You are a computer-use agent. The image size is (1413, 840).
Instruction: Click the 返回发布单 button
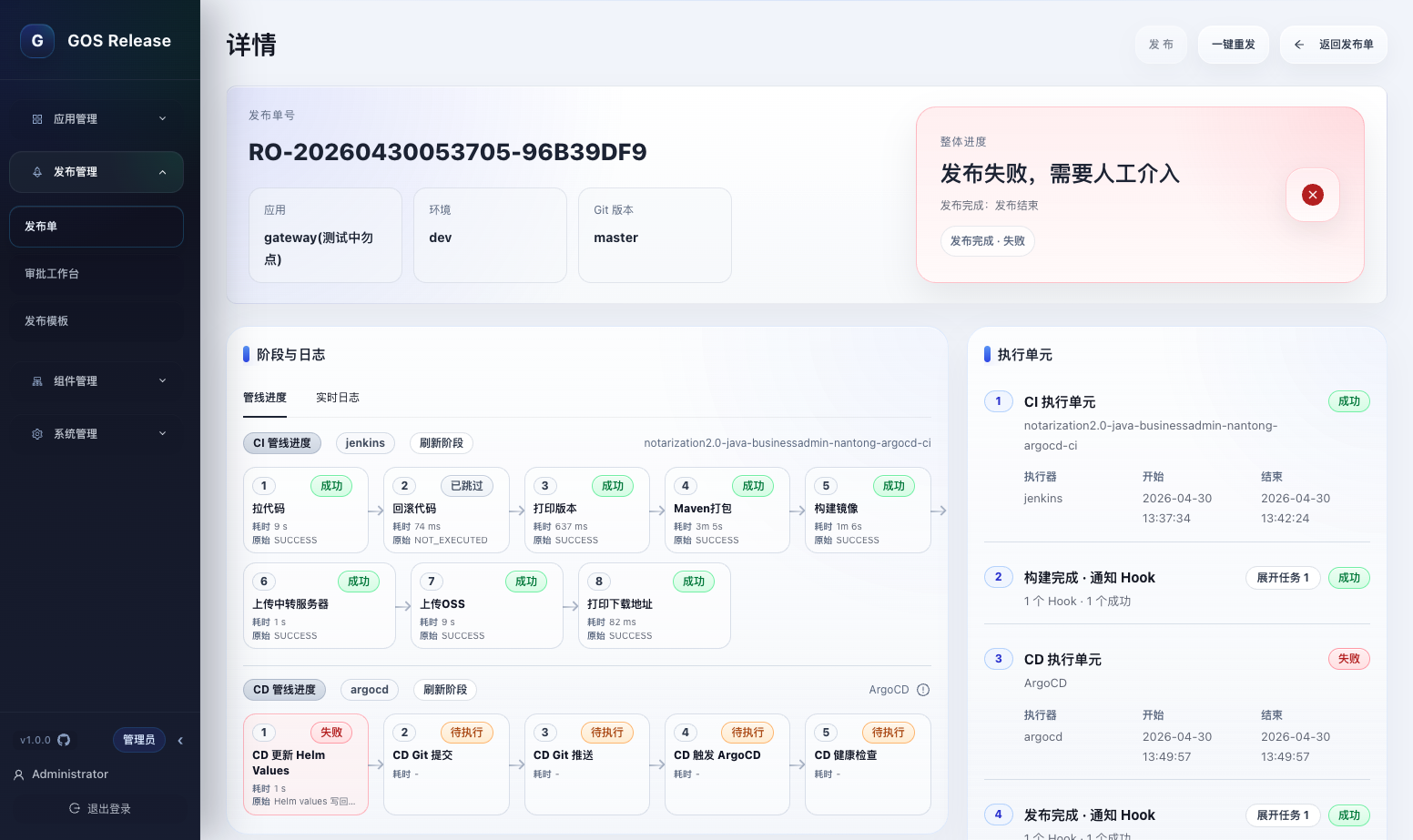[1334, 45]
